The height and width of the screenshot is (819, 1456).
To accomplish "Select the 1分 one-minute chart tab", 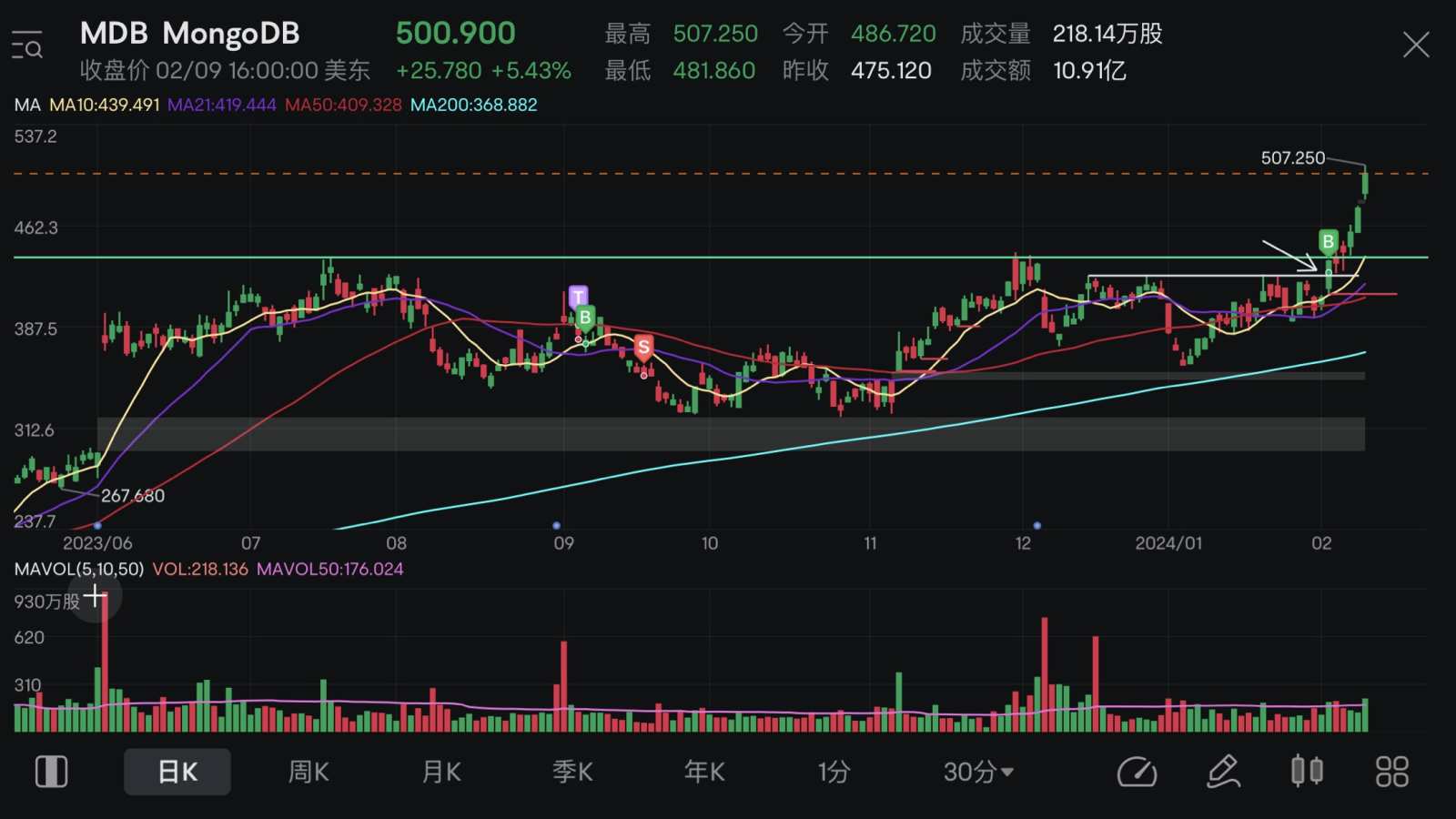I will coord(834,772).
